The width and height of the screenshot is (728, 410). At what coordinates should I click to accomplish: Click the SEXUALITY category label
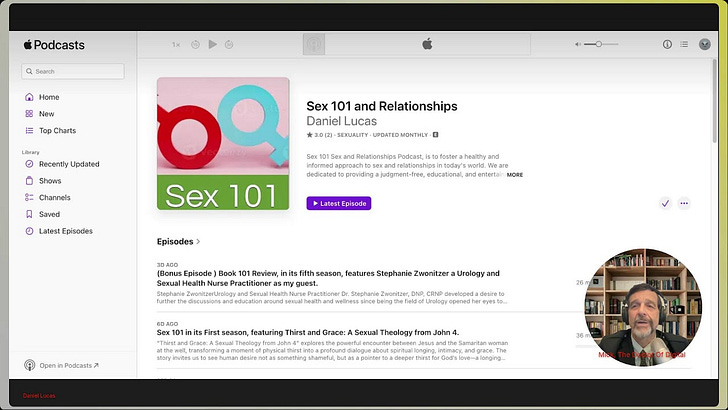click(x=352, y=135)
